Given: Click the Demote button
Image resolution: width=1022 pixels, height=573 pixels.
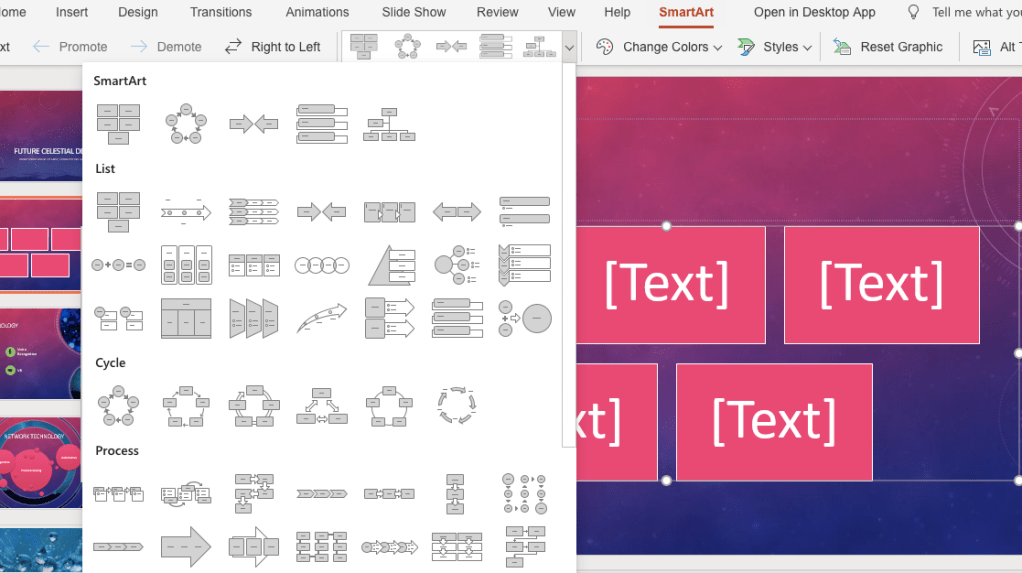Looking at the screenshot, I should pos(166,47).
